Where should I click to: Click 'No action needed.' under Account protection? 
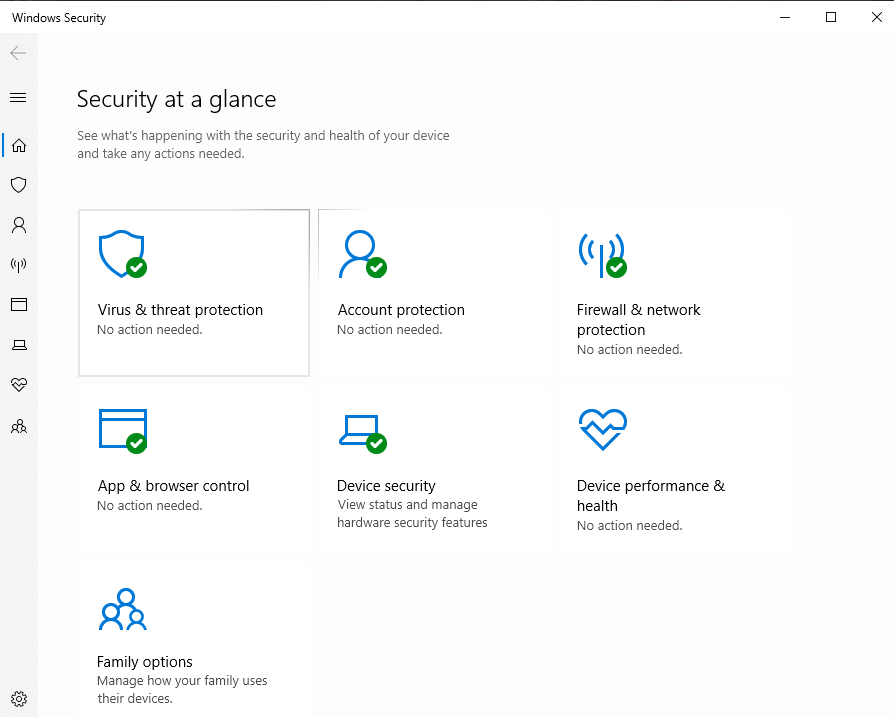click(x=389, y=329)
